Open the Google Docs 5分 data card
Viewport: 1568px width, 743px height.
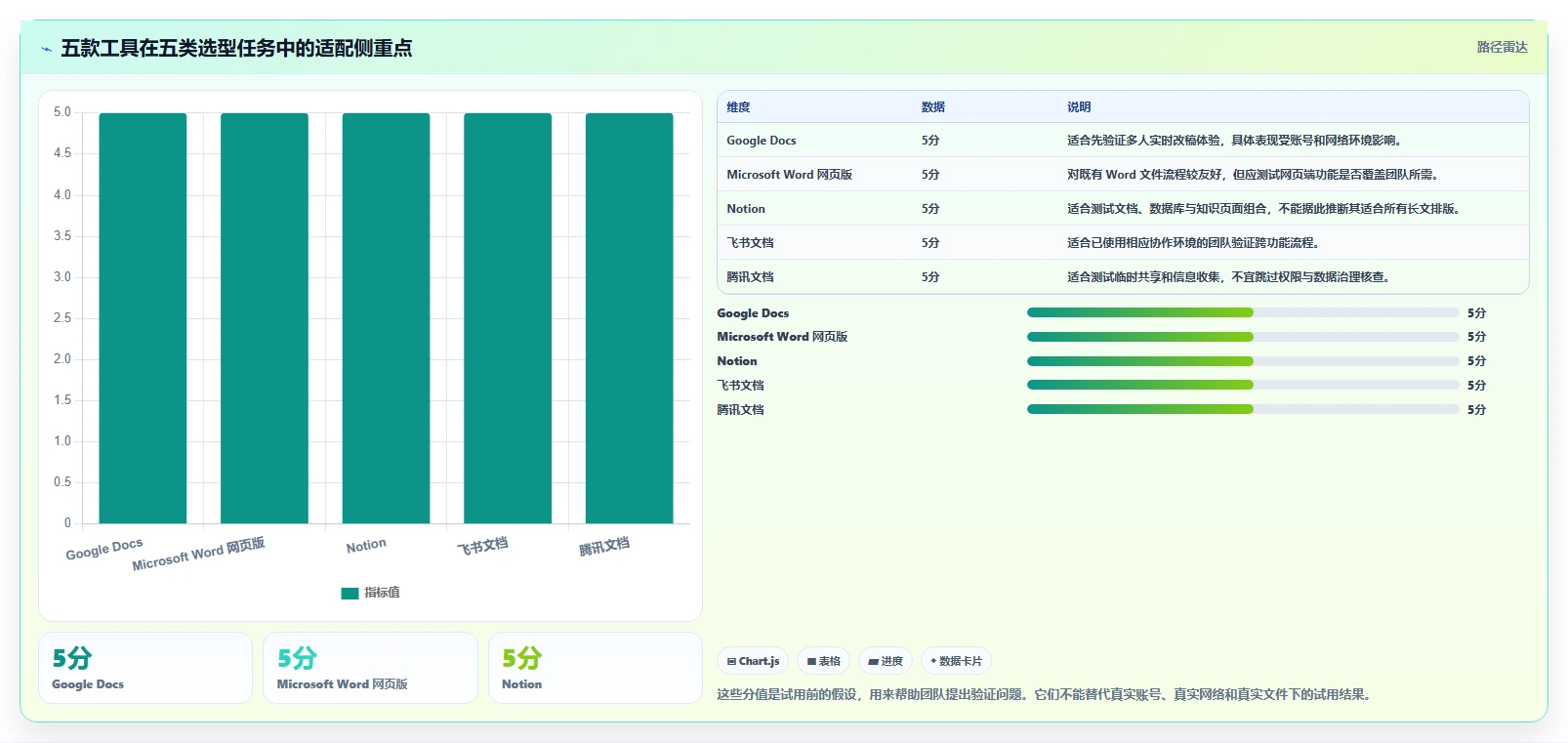click(x=145, y=668)
